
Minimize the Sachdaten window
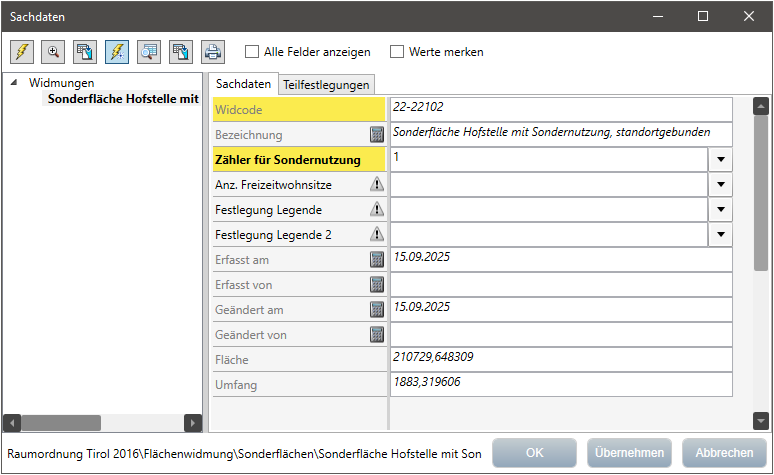658,16
